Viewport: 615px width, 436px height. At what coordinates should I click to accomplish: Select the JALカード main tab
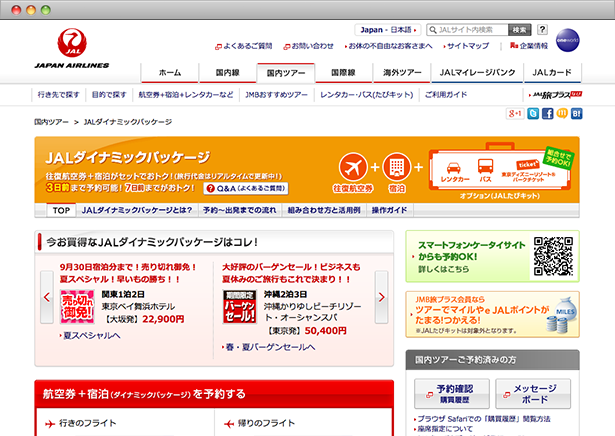tap(552, 73)
